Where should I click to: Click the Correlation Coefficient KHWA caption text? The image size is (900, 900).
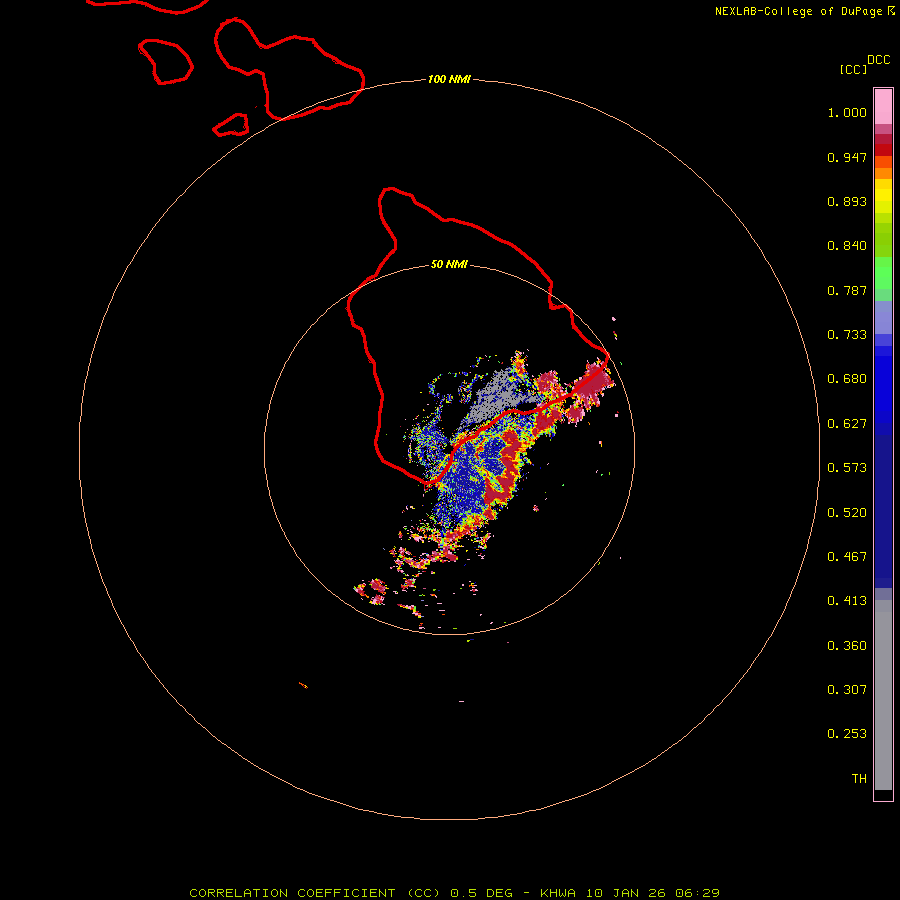[454, 893]
